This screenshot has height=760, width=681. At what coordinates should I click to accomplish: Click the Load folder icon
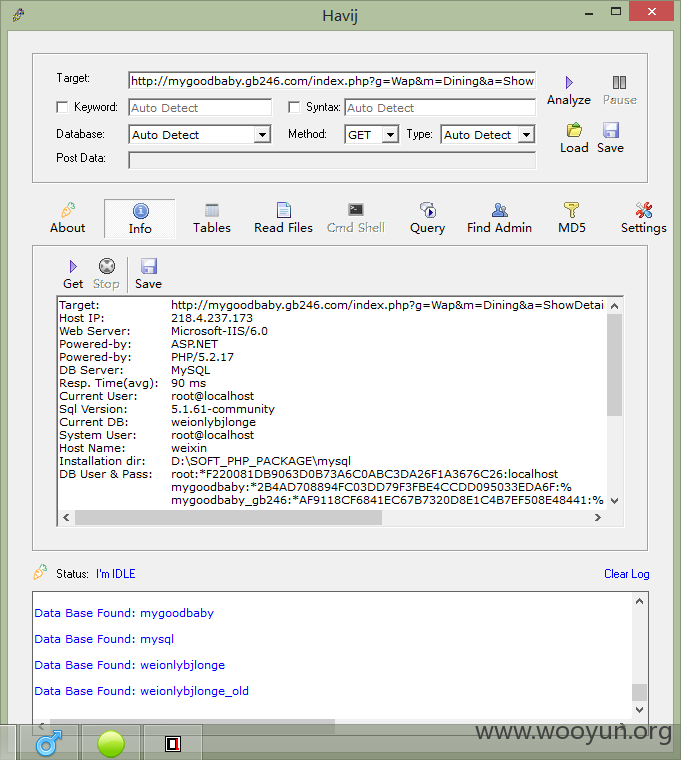(x=574, y=130)
